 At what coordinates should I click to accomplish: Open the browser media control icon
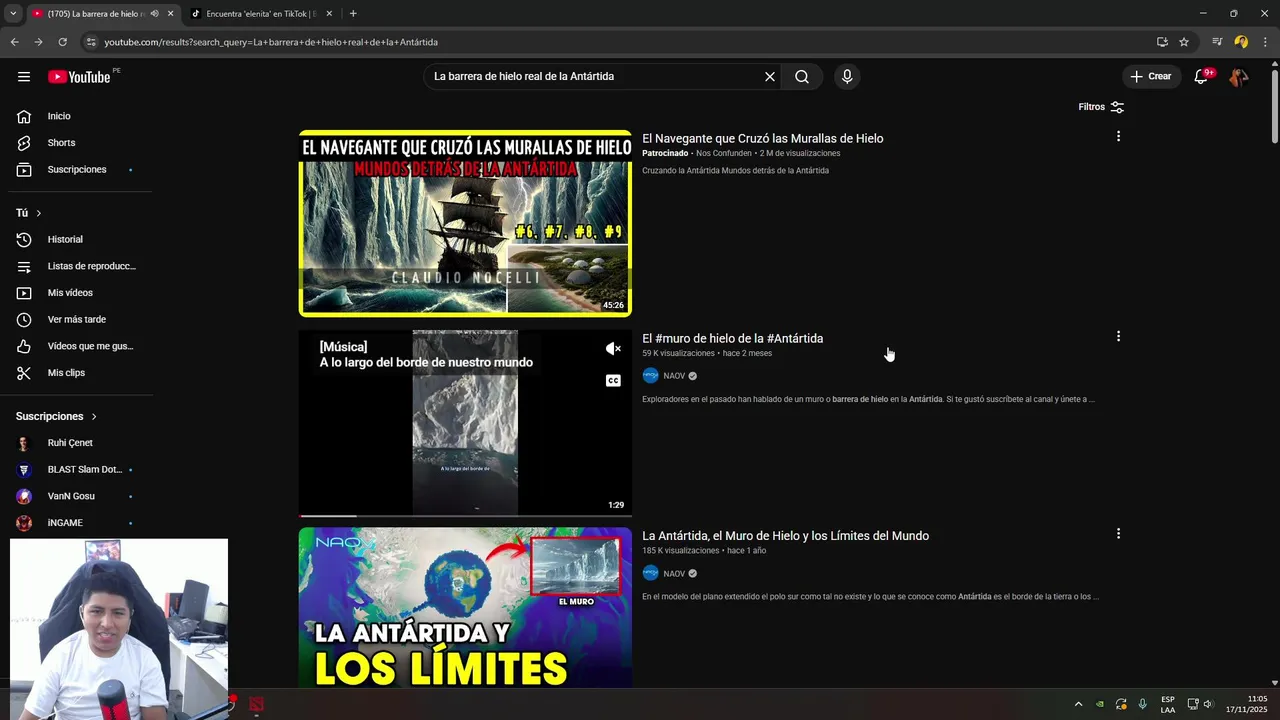click(x=1217, y=42)
